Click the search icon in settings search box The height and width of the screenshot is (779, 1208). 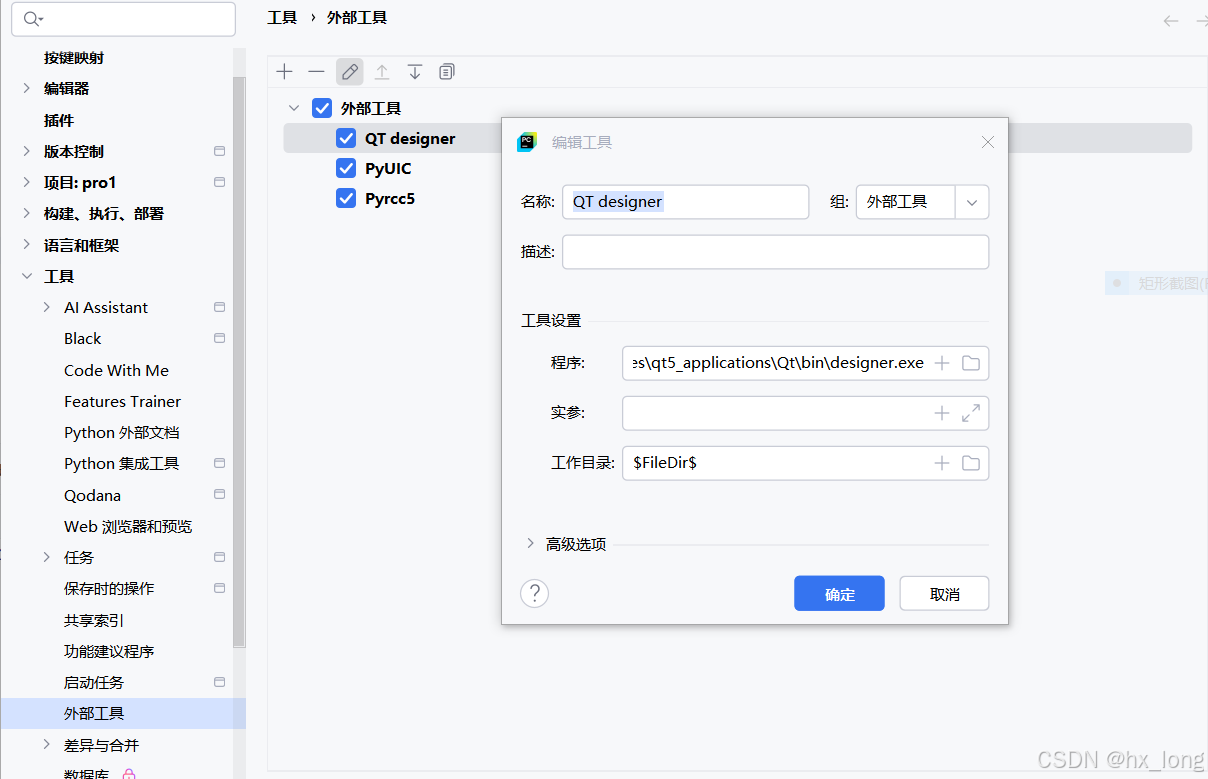pyautogui.click(x=32, y=19)
